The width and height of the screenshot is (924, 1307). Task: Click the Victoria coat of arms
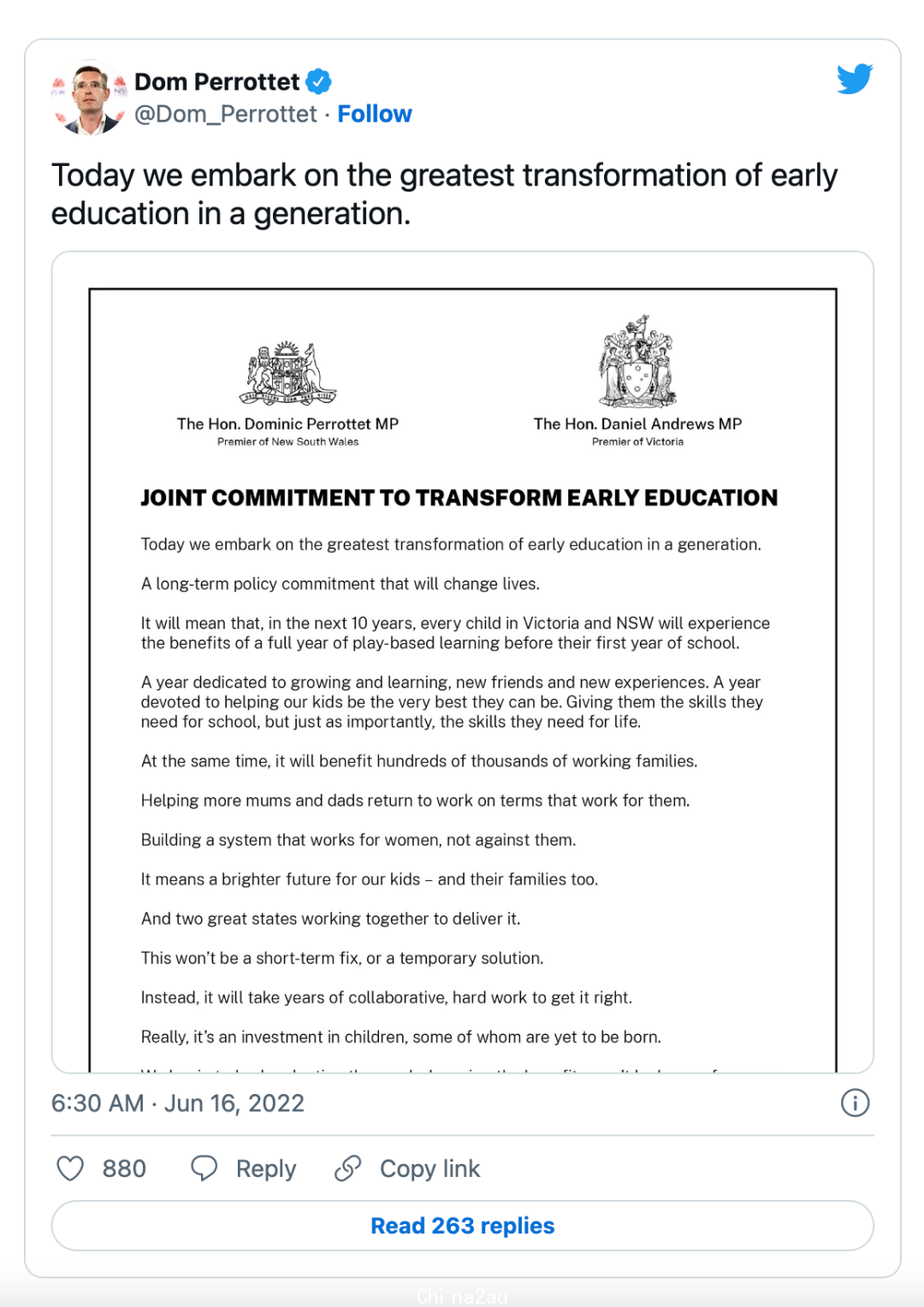coord(637,361)
